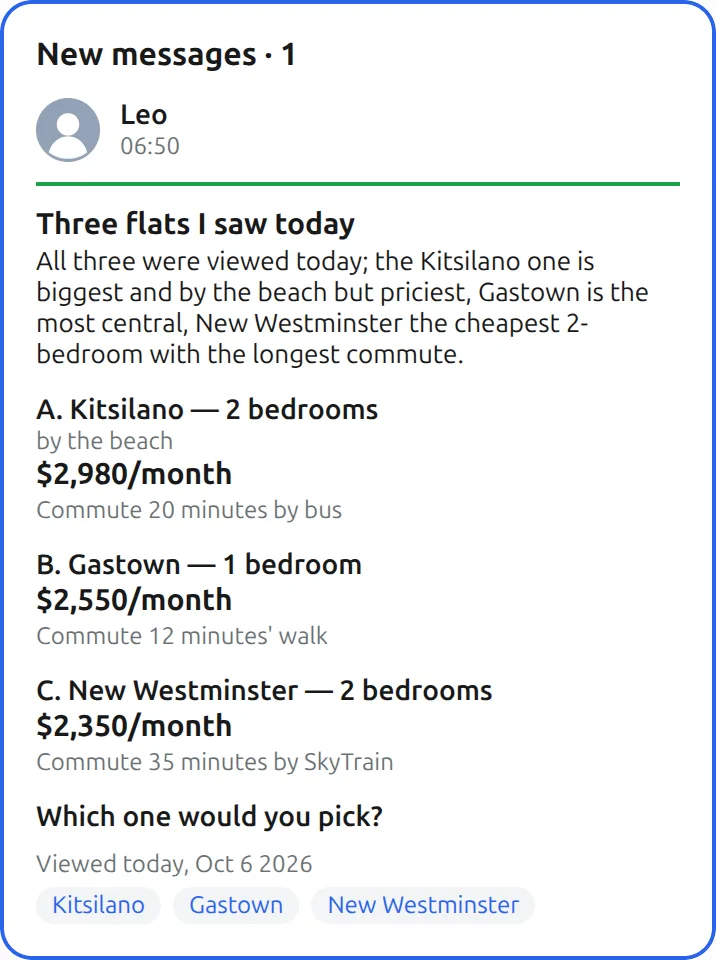The width and height of the screenshot is (716, 960).
Task: Click the "Viewed today, Oct 6 2026" note
Action: (x=175, y=864)
